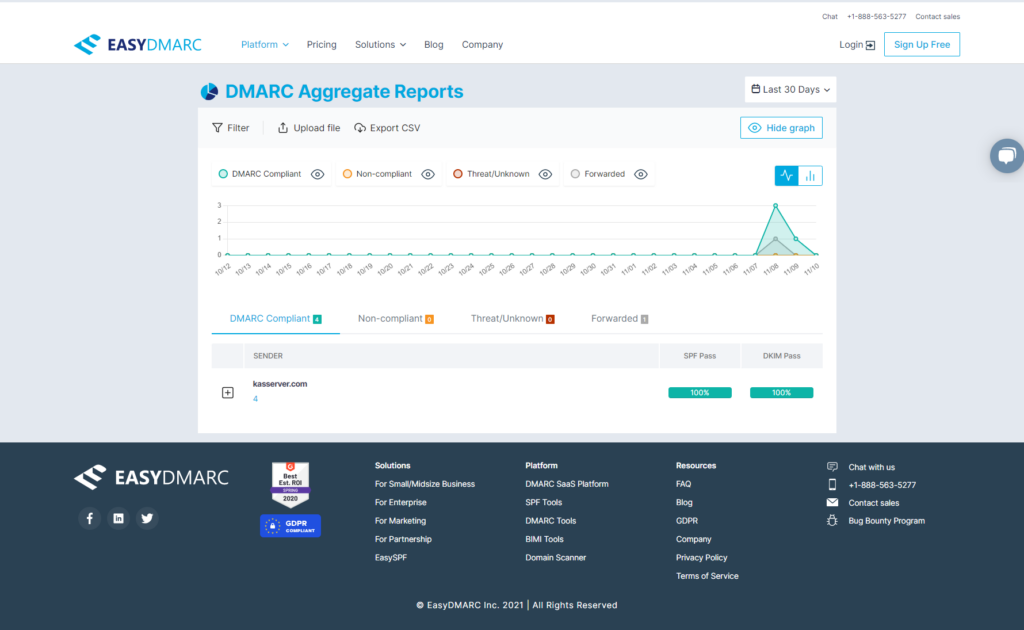
Task: Click the Best Est. ROI 2020 badge
Action: [x=290, y=484]
